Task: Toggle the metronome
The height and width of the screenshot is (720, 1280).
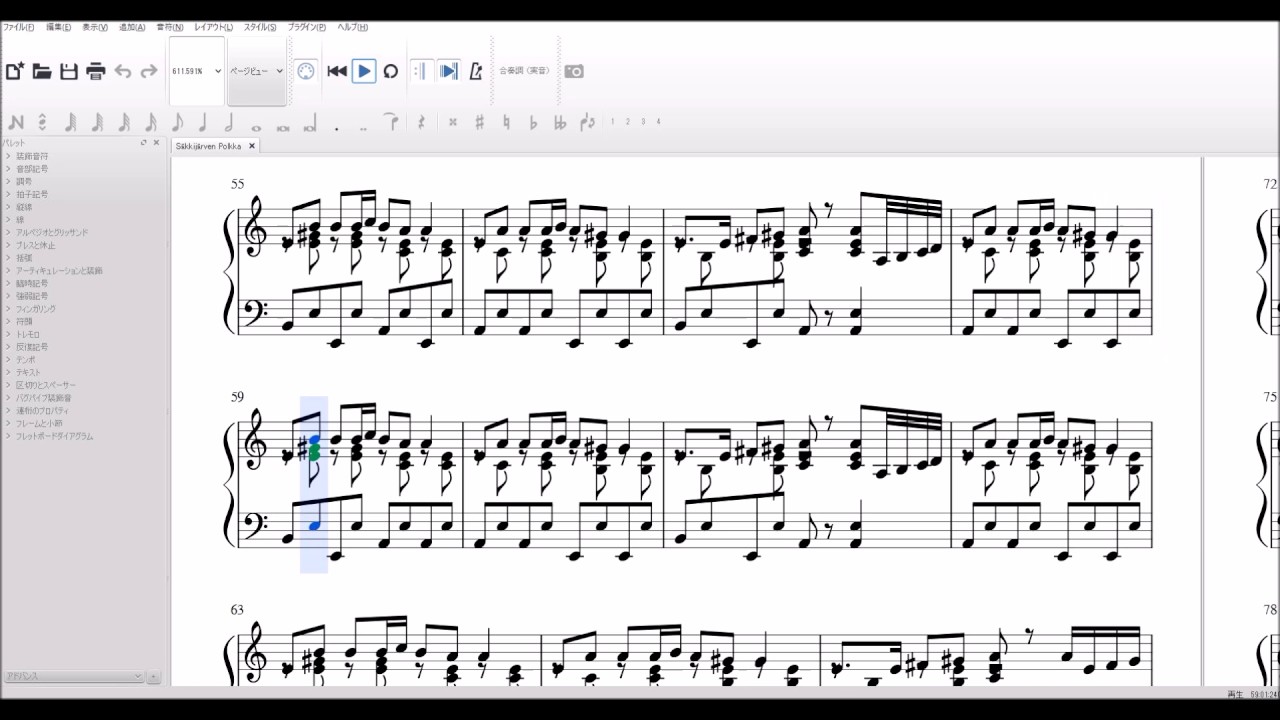Action: (x=476, y=71)
